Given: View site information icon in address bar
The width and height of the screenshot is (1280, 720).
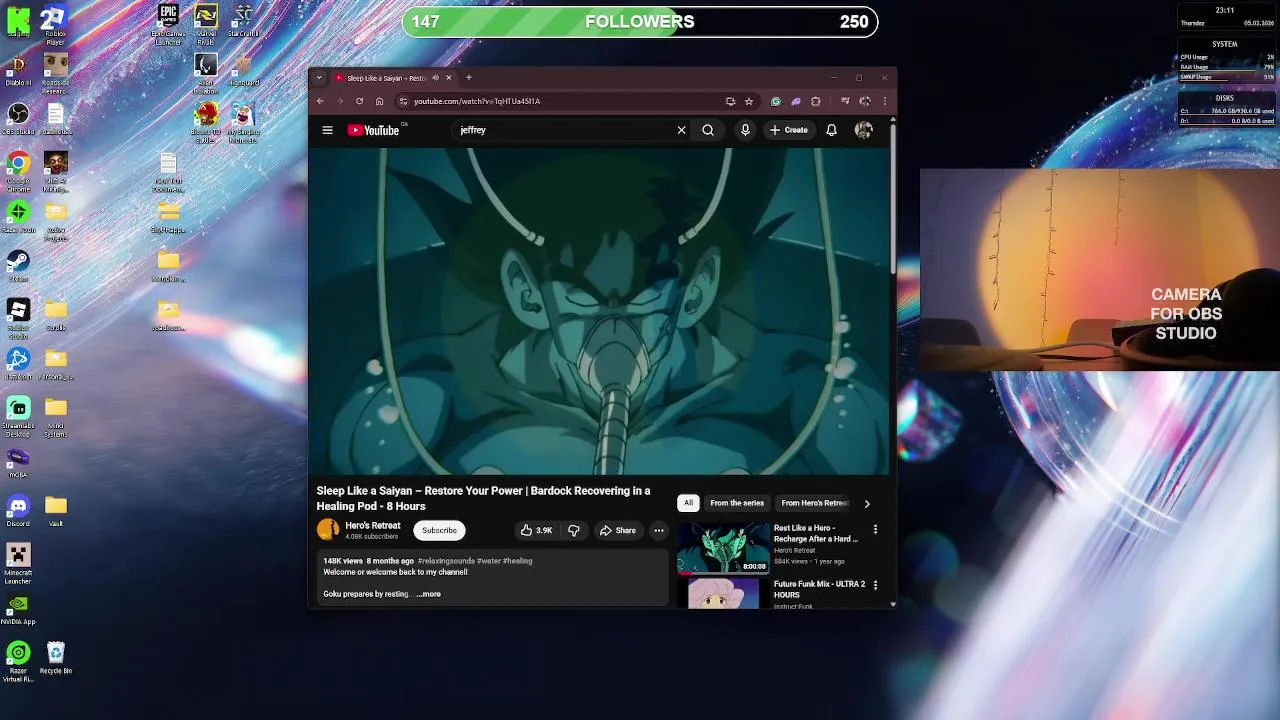Looking at the screenshot, I should tap(403, 101).
